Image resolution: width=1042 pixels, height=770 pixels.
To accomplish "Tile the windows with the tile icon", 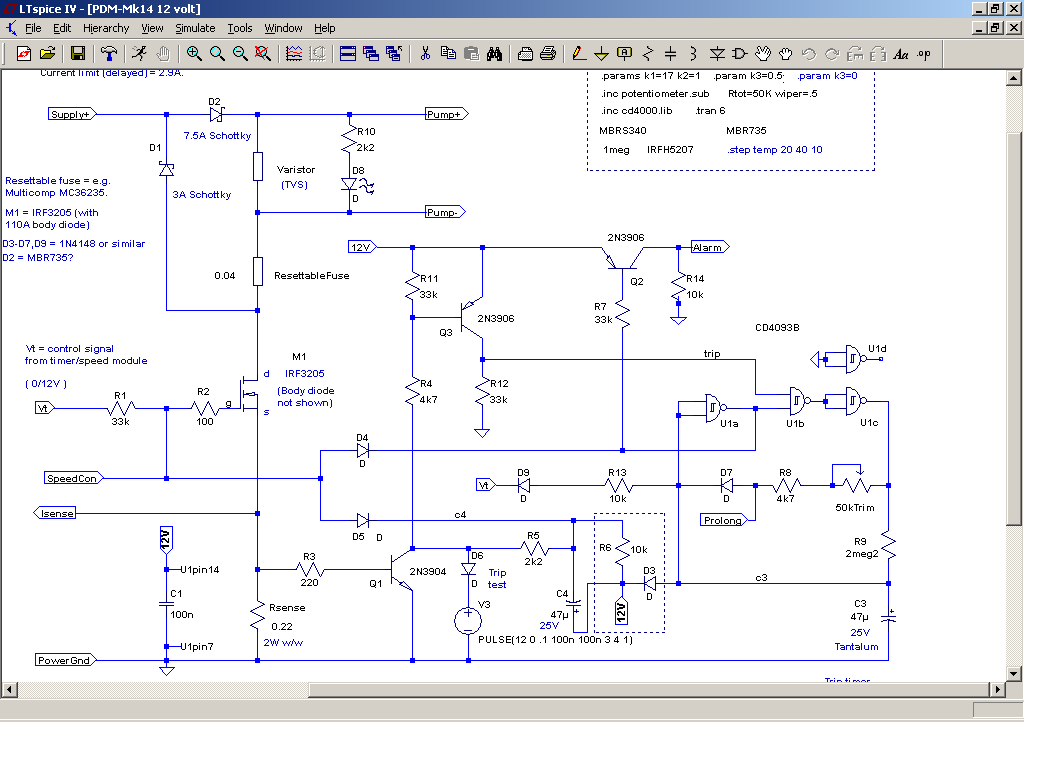I will (348, 54).
